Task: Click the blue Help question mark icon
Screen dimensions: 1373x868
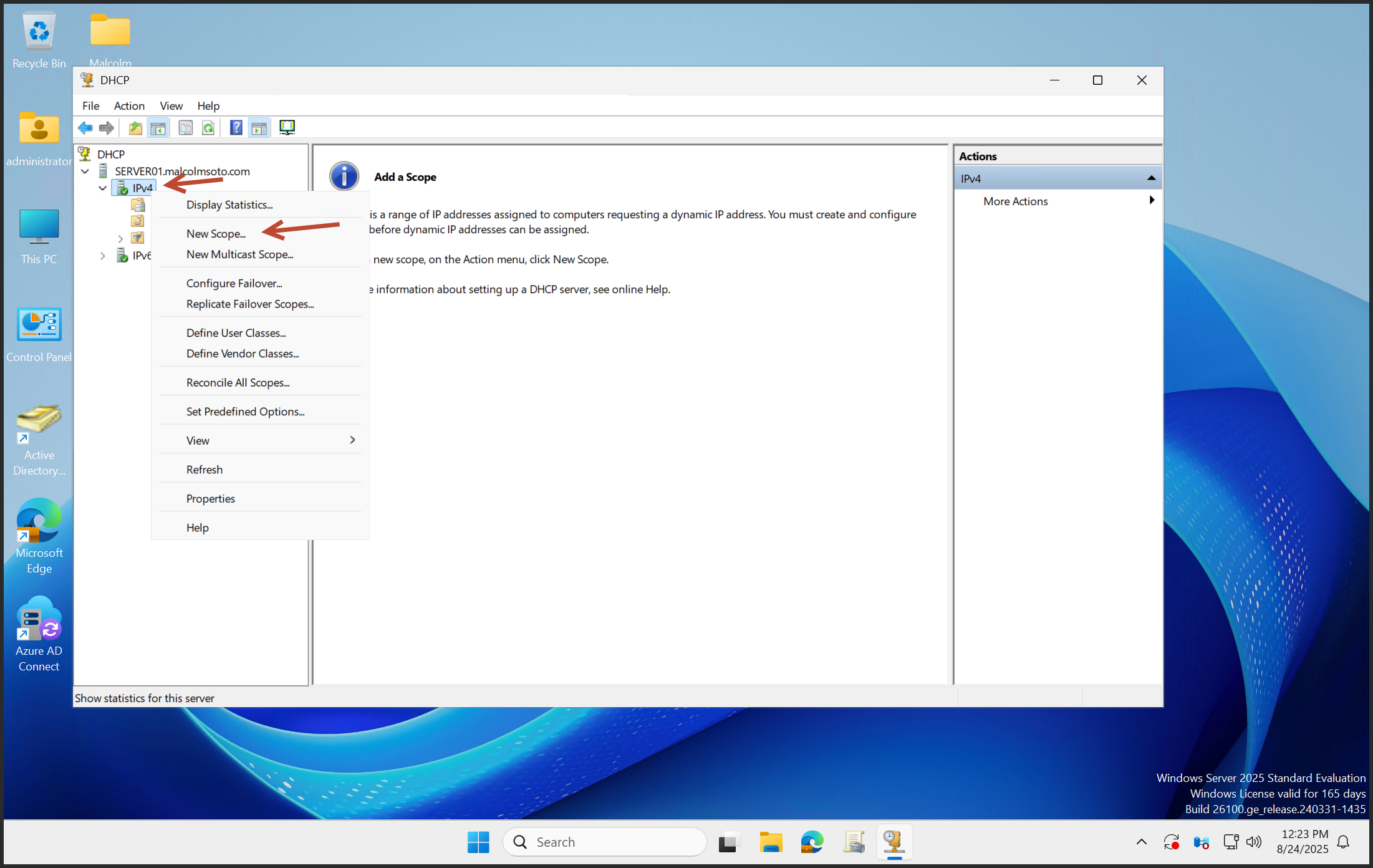Action: (236, 128)
